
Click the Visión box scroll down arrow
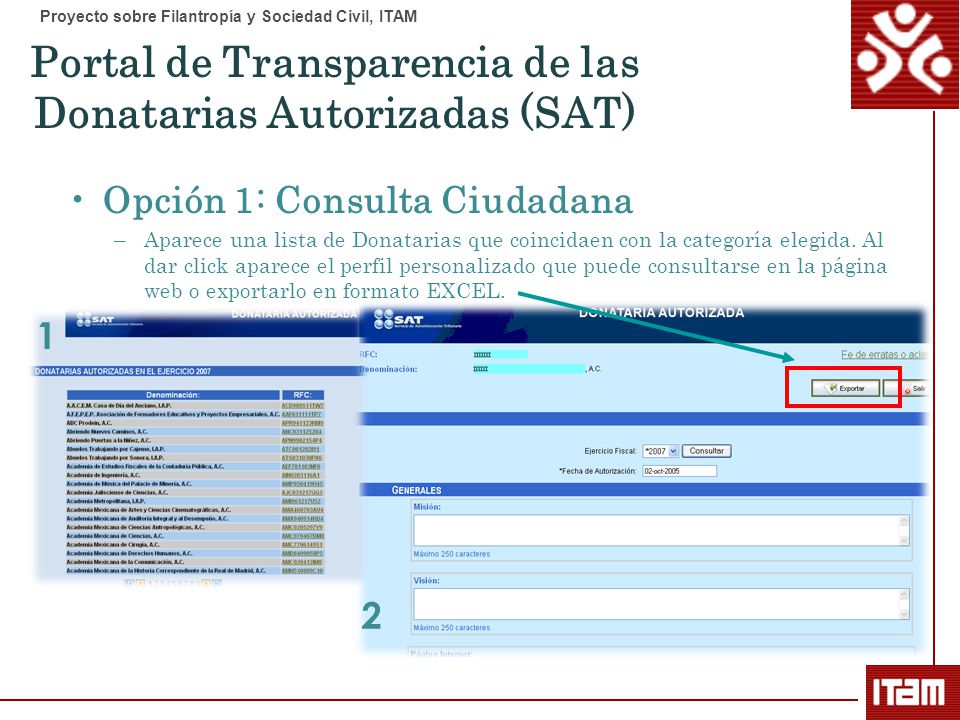coord(904,613)
